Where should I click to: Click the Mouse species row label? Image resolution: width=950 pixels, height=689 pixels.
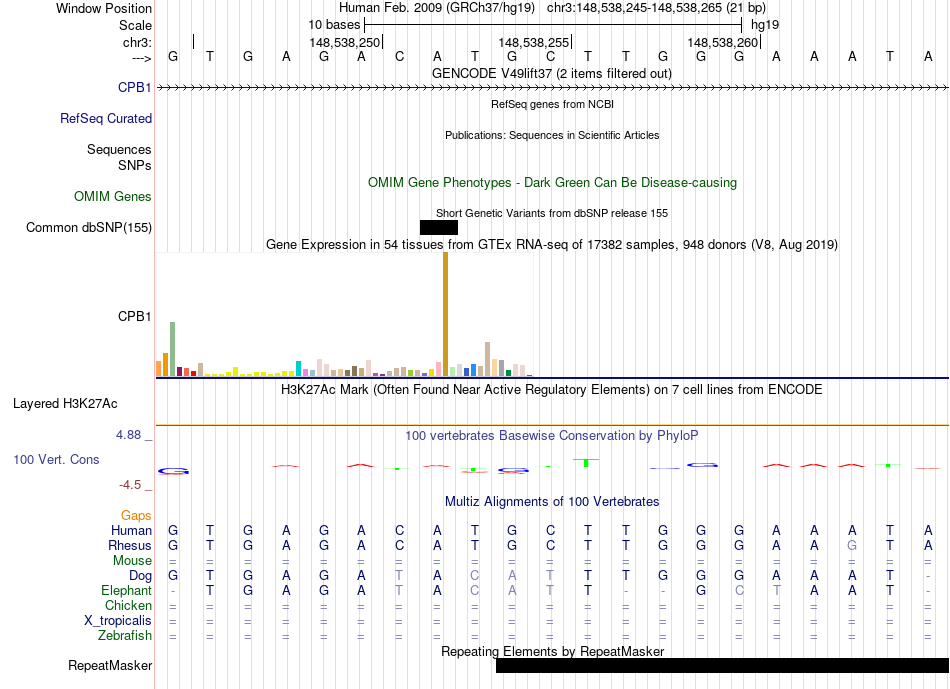point(133,561)
